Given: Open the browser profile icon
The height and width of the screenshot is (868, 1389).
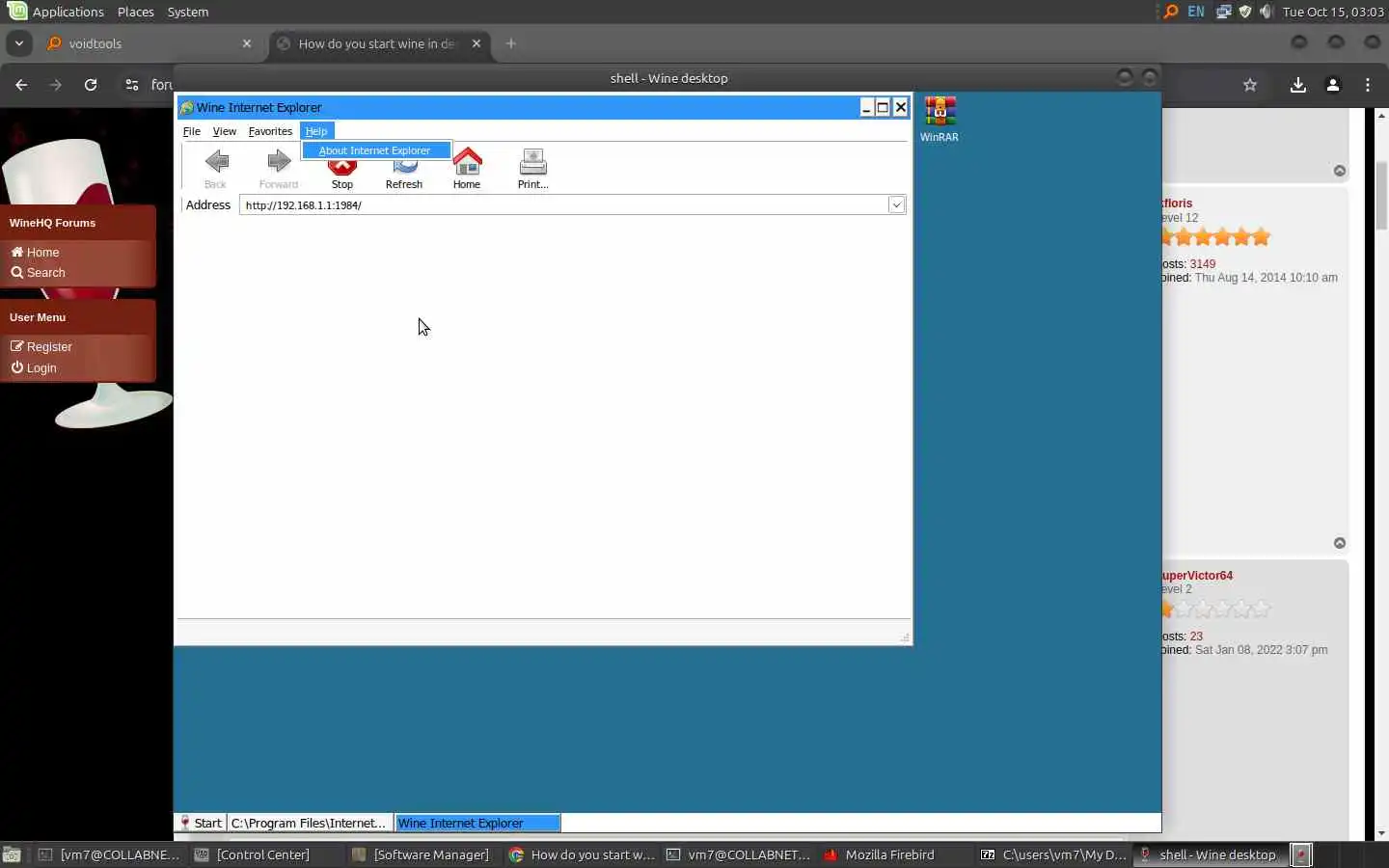Looking at the screenshot, I should click(1333, 85).
